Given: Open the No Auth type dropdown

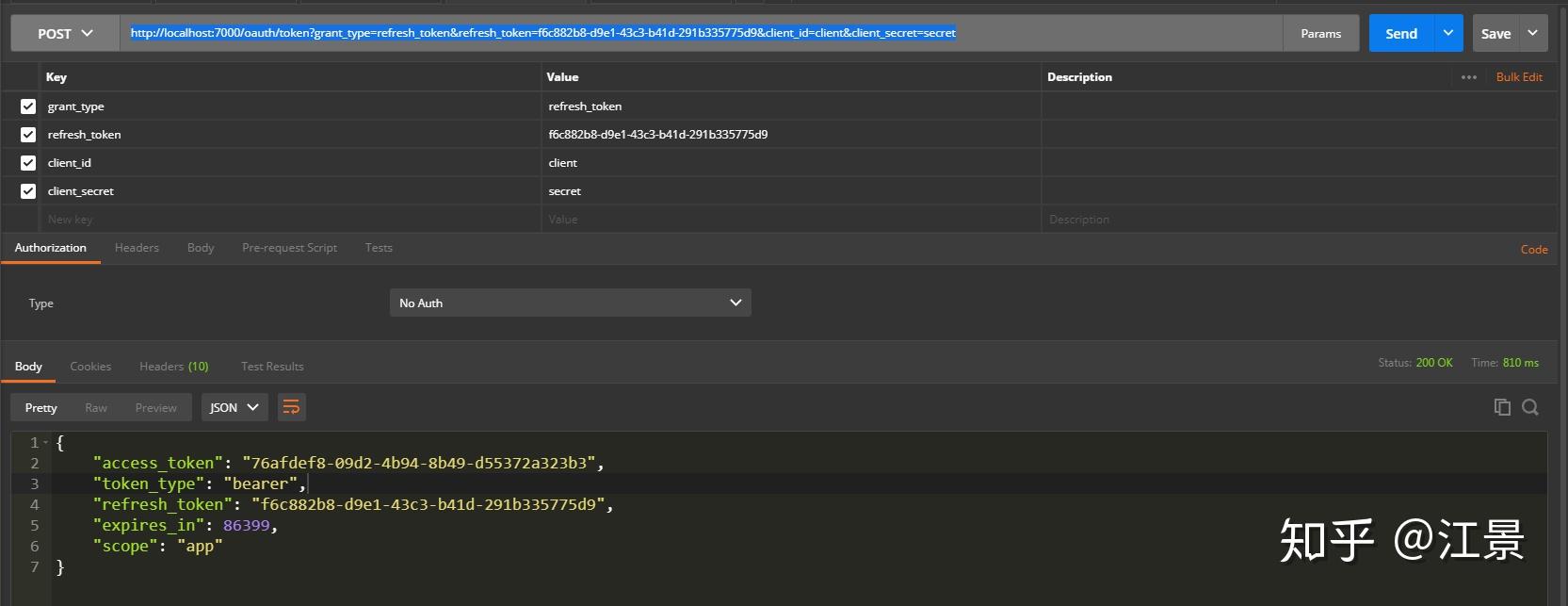Looking at the screenshot, I should pyautogui.click(x=570, y=303).
